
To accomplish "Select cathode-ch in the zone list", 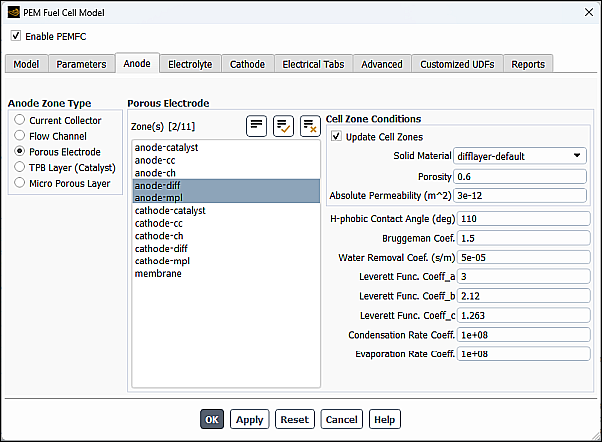I will [226, 236].
